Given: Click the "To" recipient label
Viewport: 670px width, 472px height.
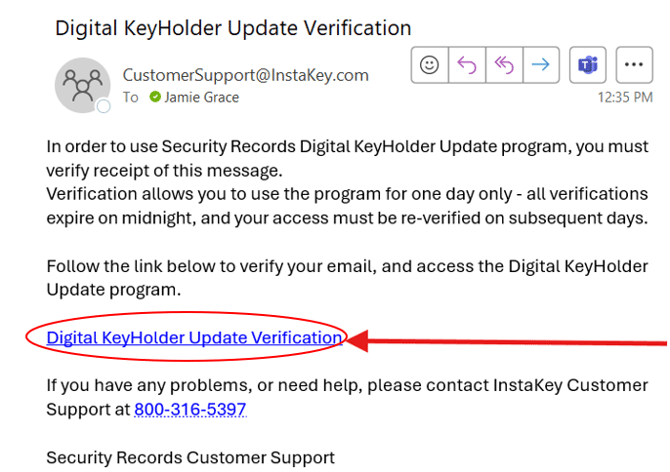Looking at the screenshot, I should [131, 98].
